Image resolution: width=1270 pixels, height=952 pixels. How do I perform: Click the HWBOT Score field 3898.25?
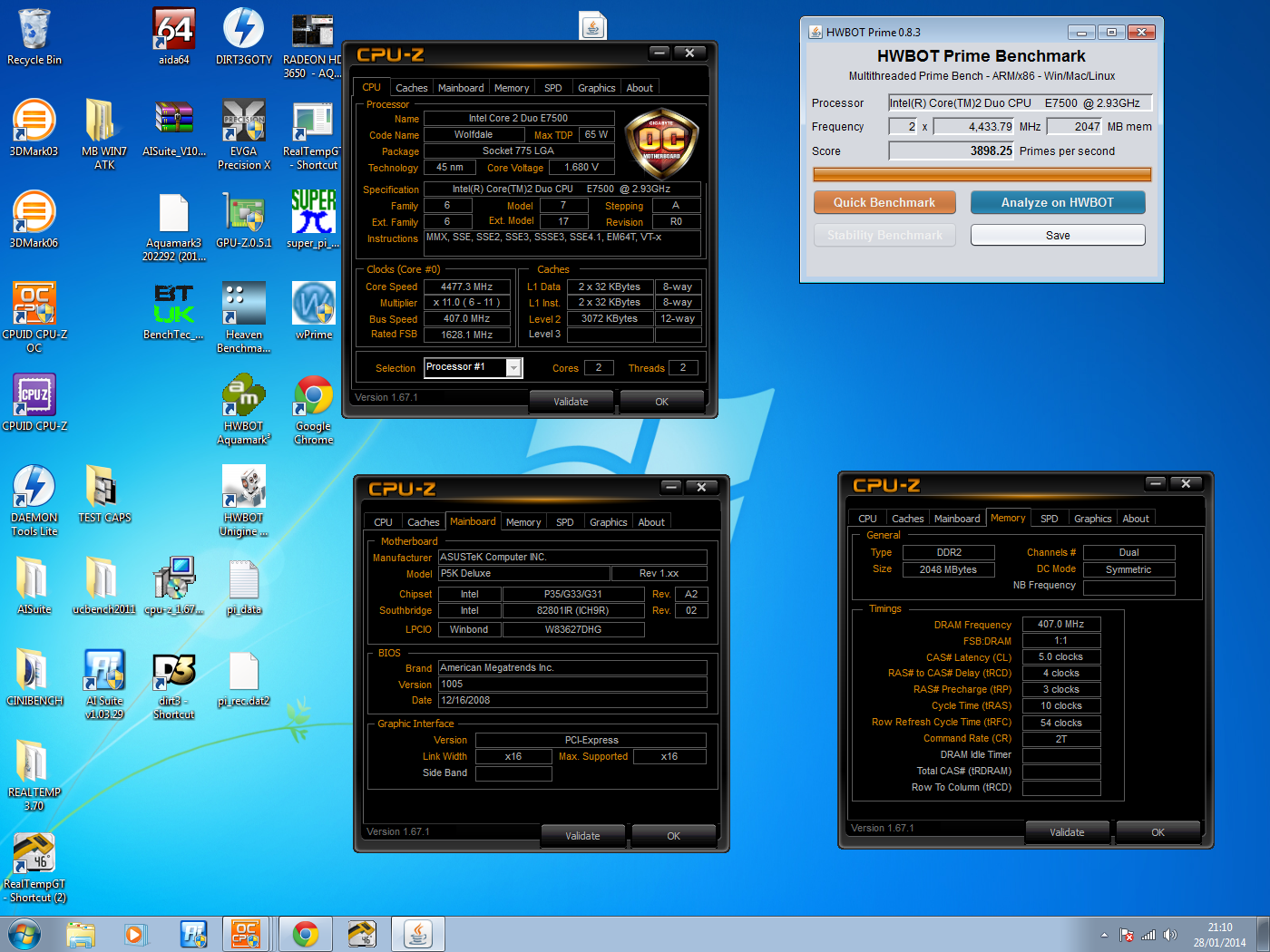point(952,151)
